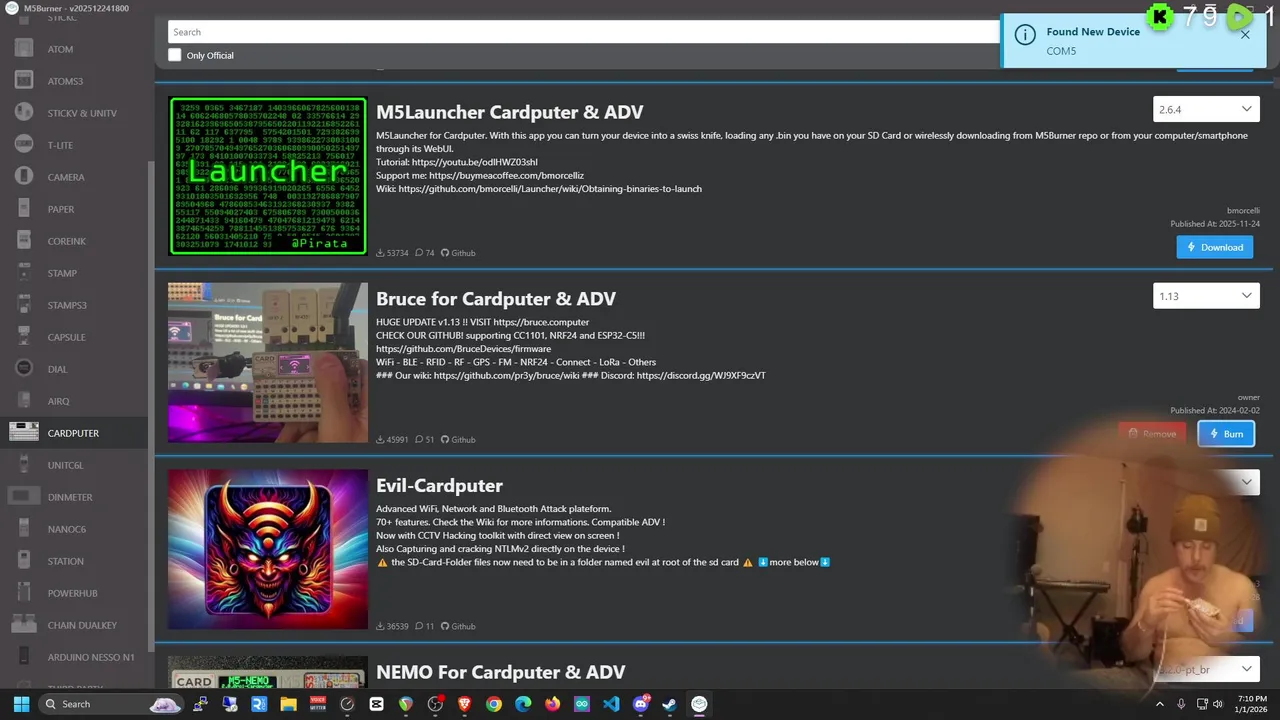
Task: Select the ARDUINO NESSO N1 device icon
Action: [x=24, y=657]
